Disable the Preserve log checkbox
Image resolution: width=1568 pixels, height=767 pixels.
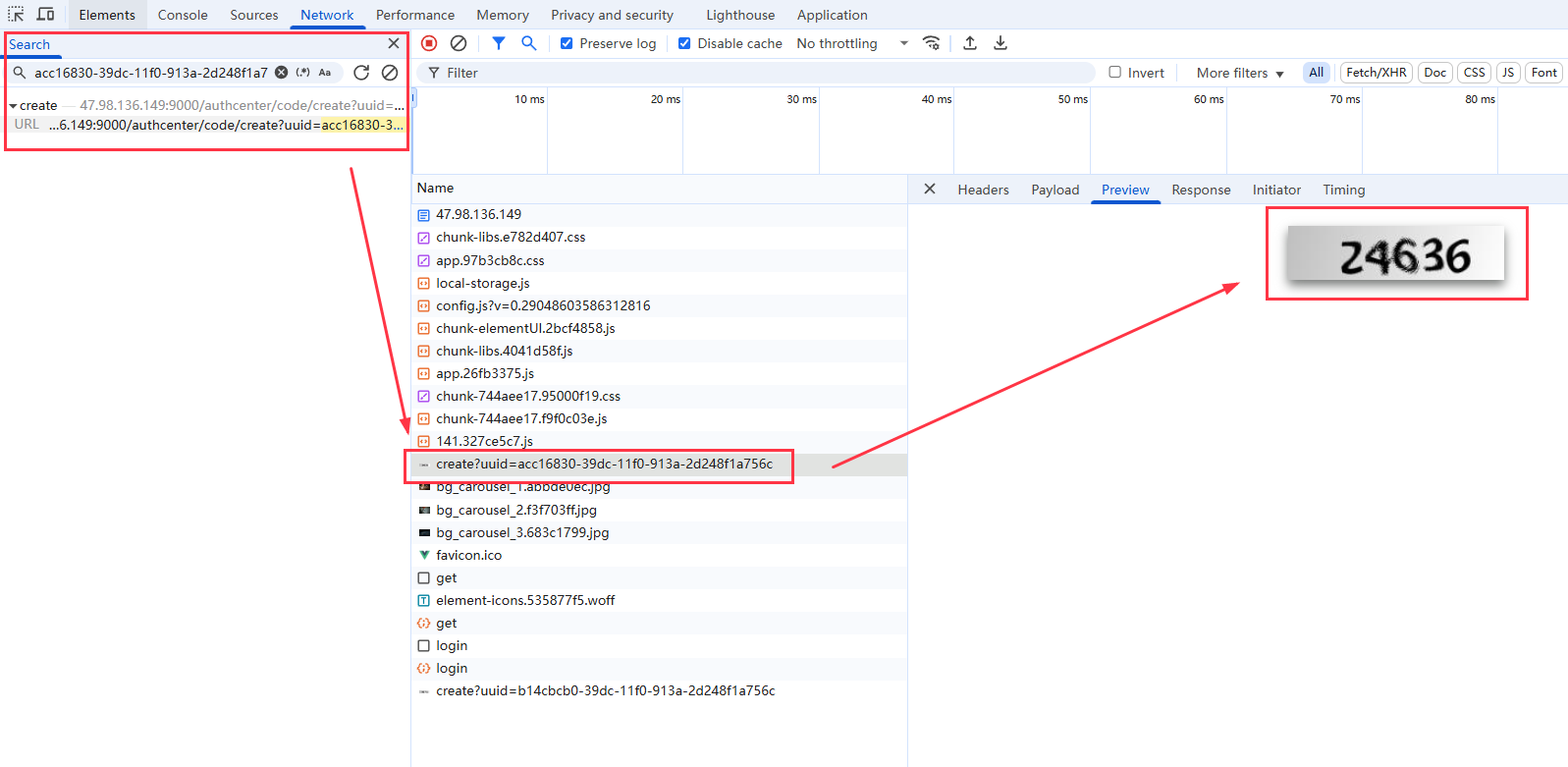tap(567, 43)
